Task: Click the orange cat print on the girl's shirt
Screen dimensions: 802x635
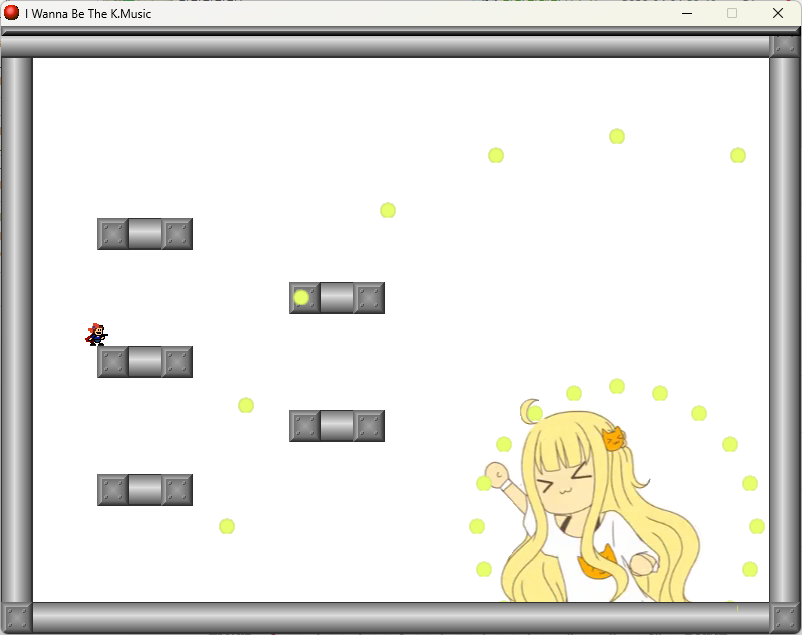Action: pyautogui.click(x=596, y=562)
